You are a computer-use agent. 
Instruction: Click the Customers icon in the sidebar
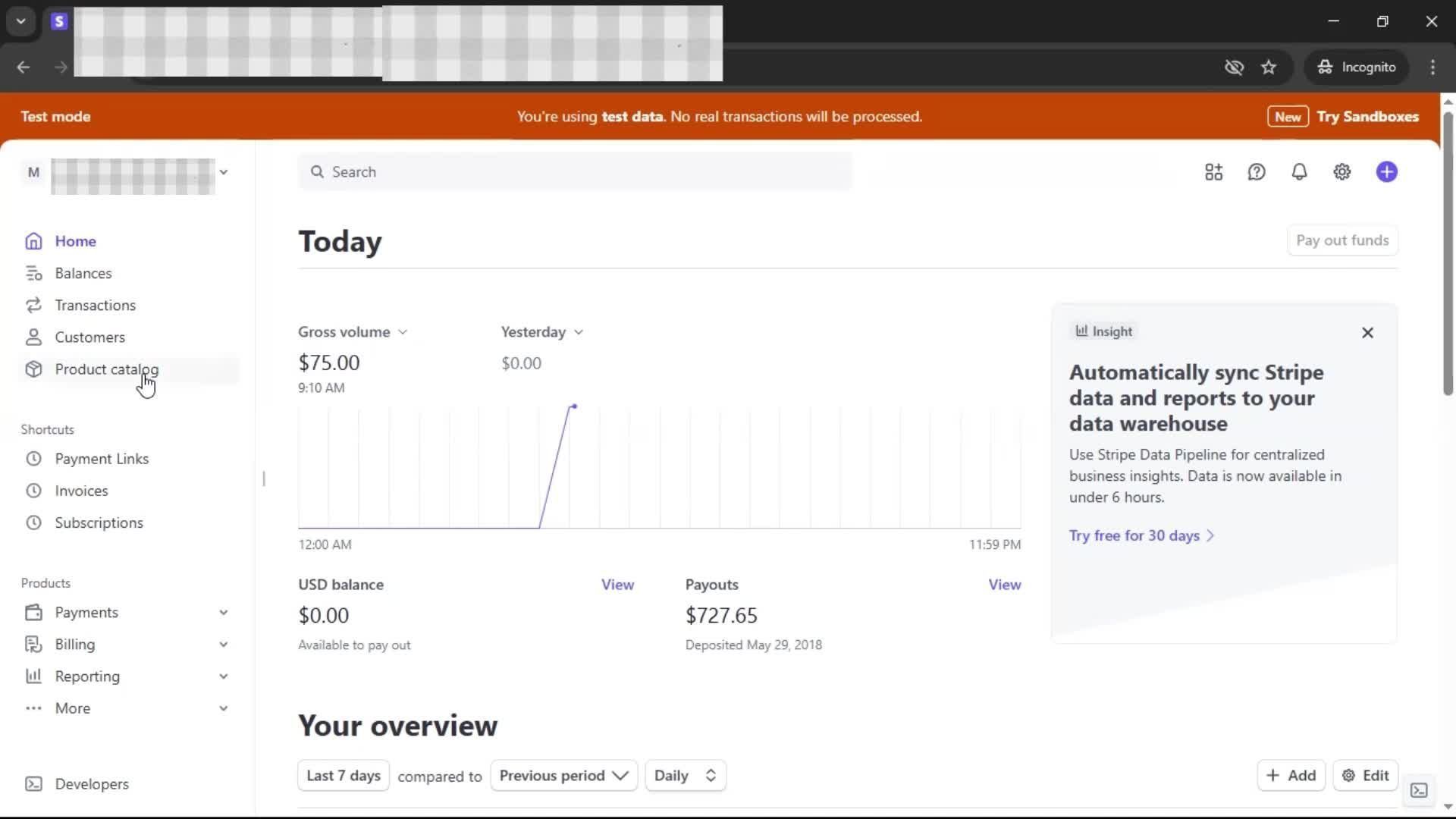(33, 337)
